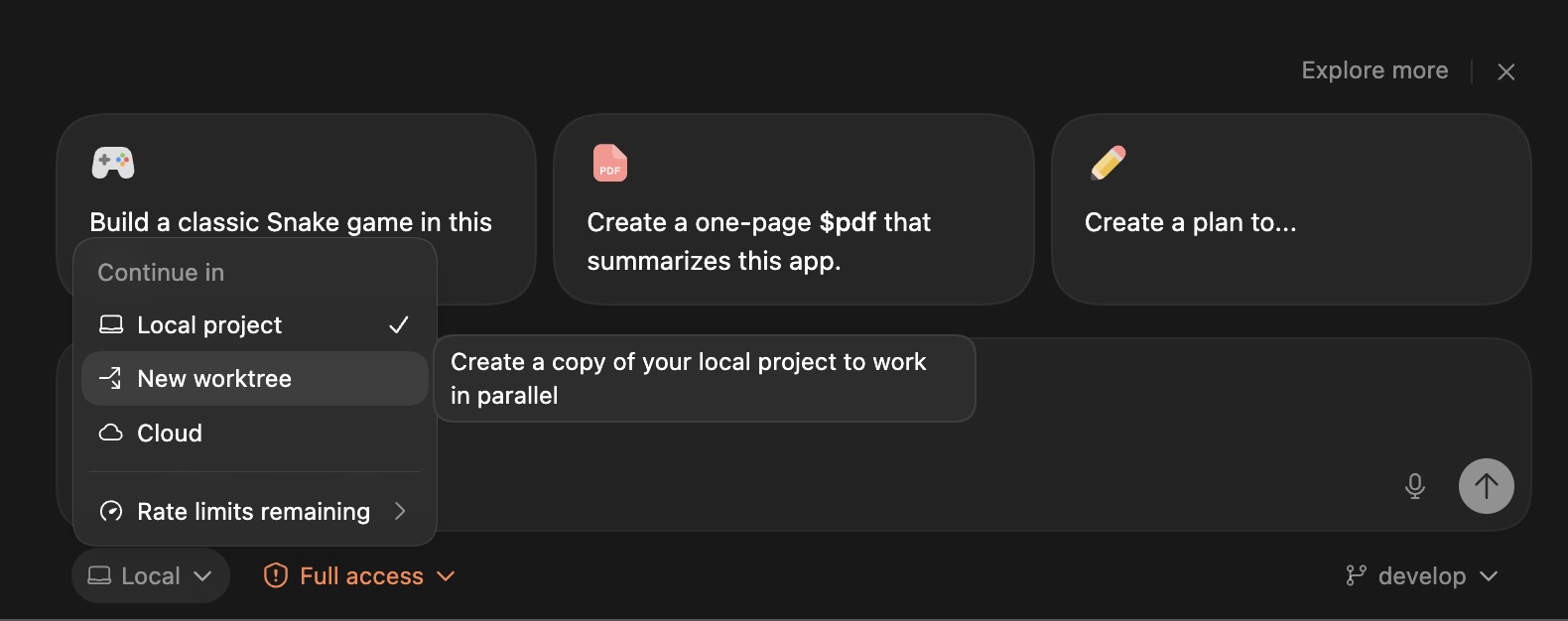Click the pencil icon on plan card
Screen dimensions: 1568x621
1108,163
